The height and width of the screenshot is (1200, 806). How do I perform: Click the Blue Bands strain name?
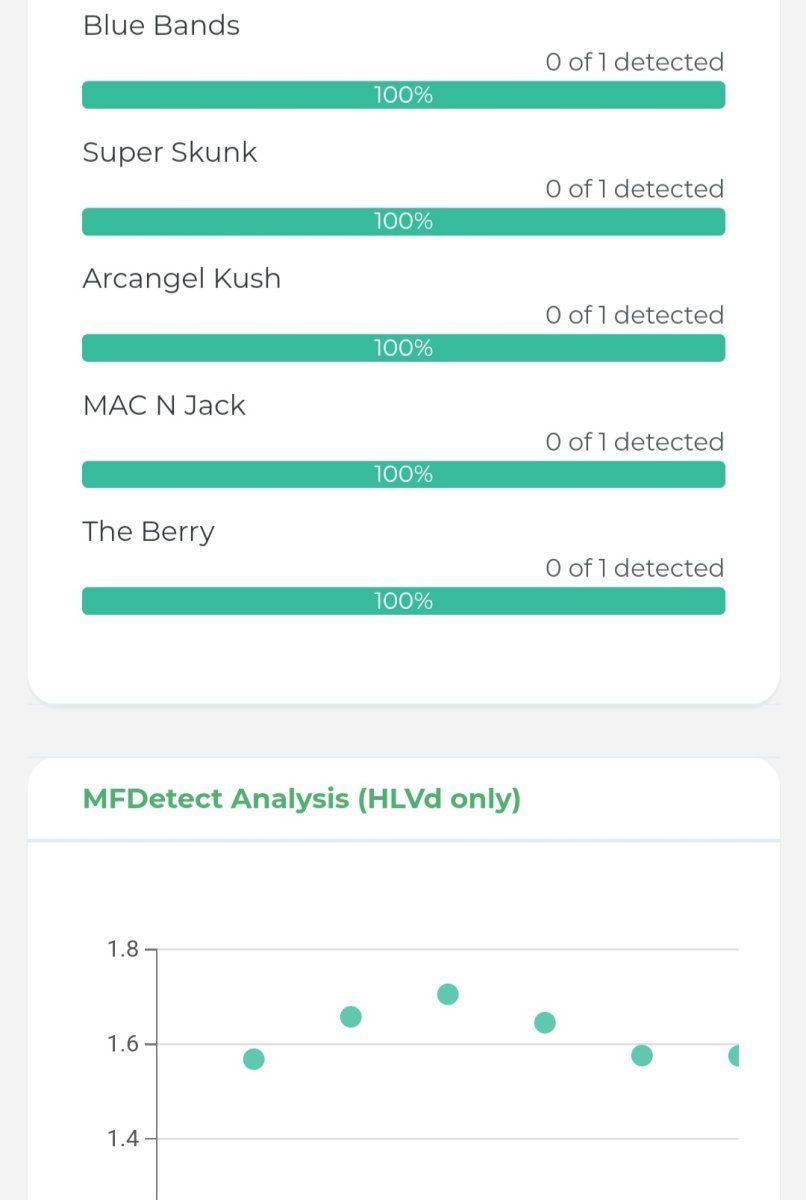(x=161, y=26)
